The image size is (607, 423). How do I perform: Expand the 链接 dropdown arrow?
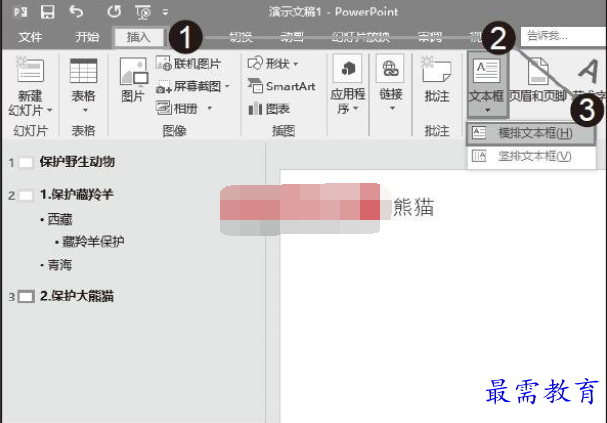click(392, 108)
